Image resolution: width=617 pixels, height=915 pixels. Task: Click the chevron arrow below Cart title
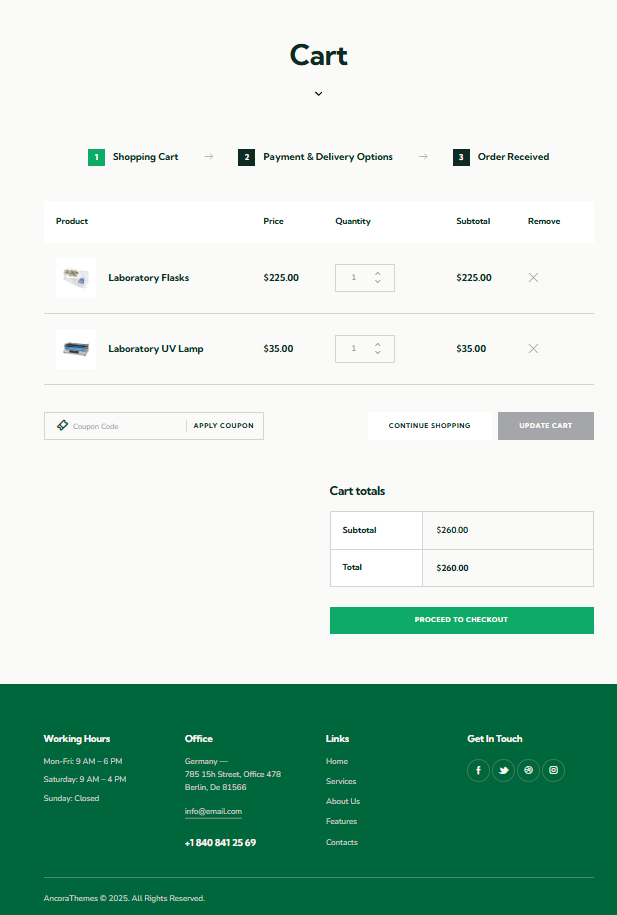[x=319, y=93]
